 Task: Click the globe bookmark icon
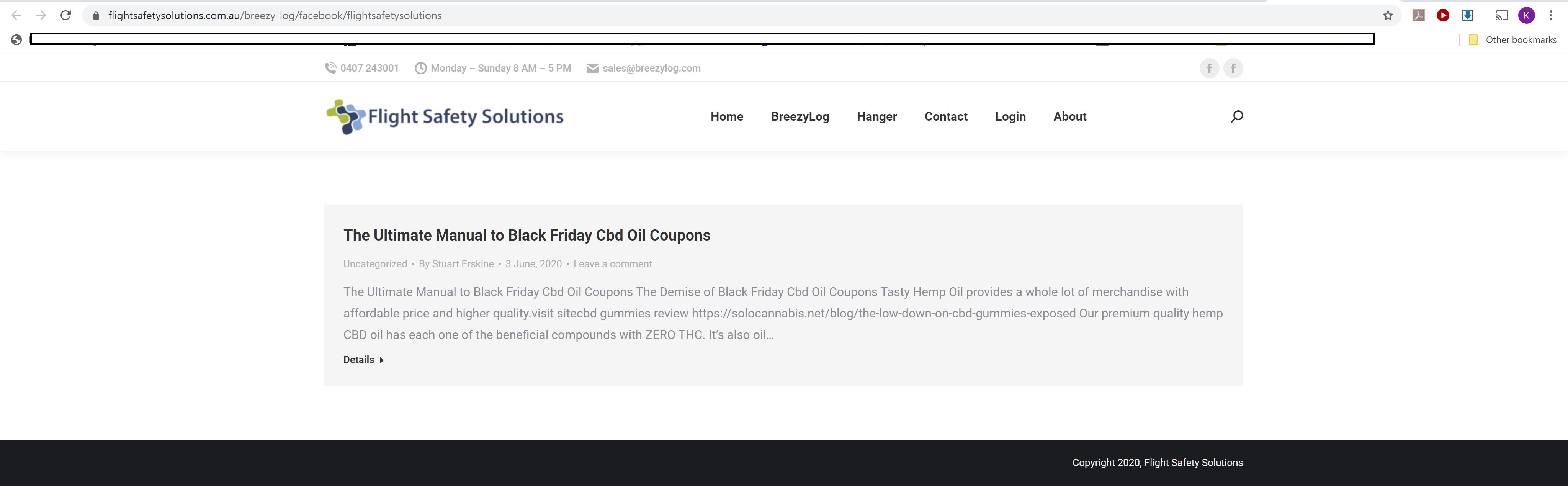(16, 39)
